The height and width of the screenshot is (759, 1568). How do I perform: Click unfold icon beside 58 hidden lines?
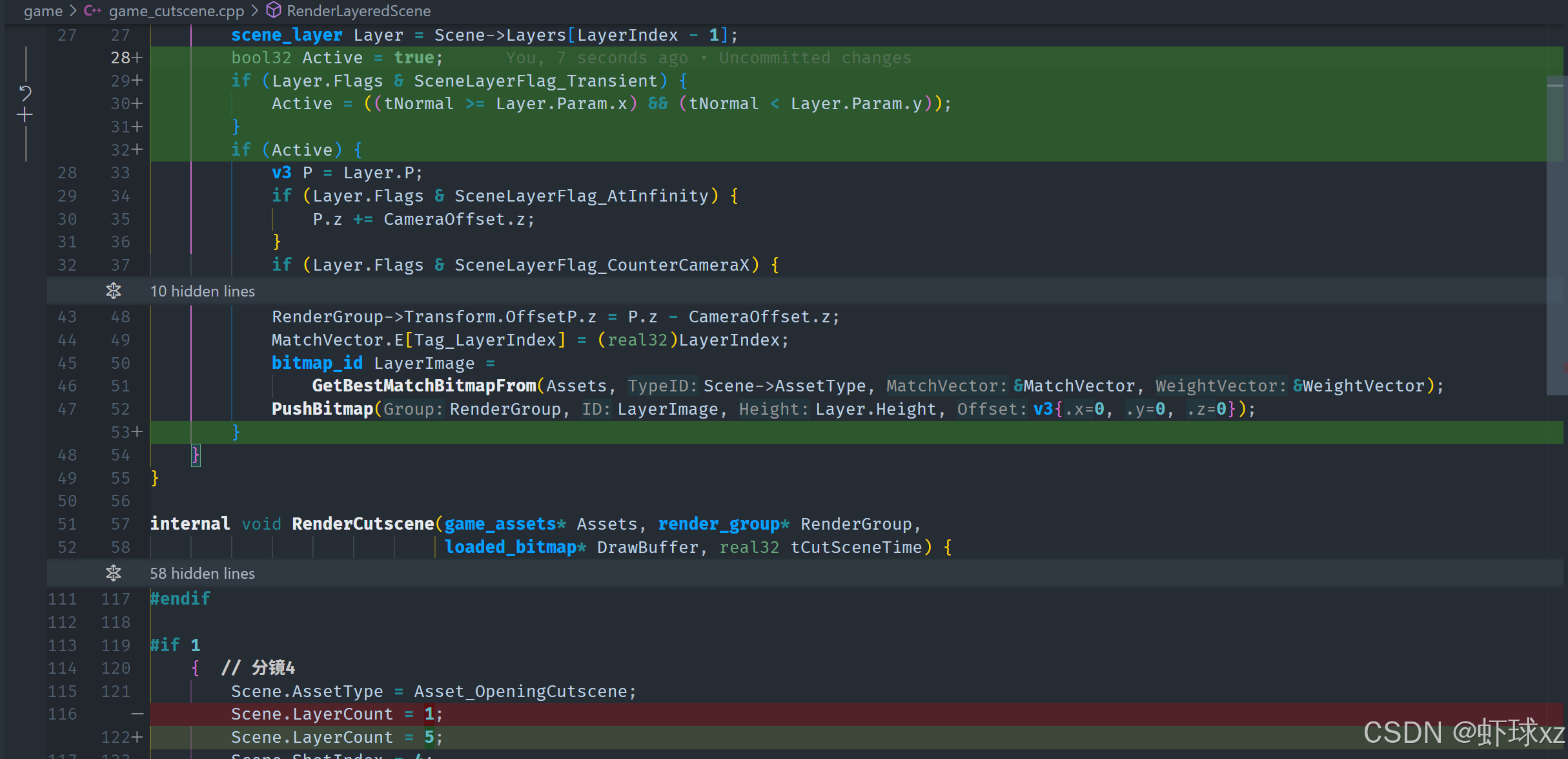coord(114,573)
